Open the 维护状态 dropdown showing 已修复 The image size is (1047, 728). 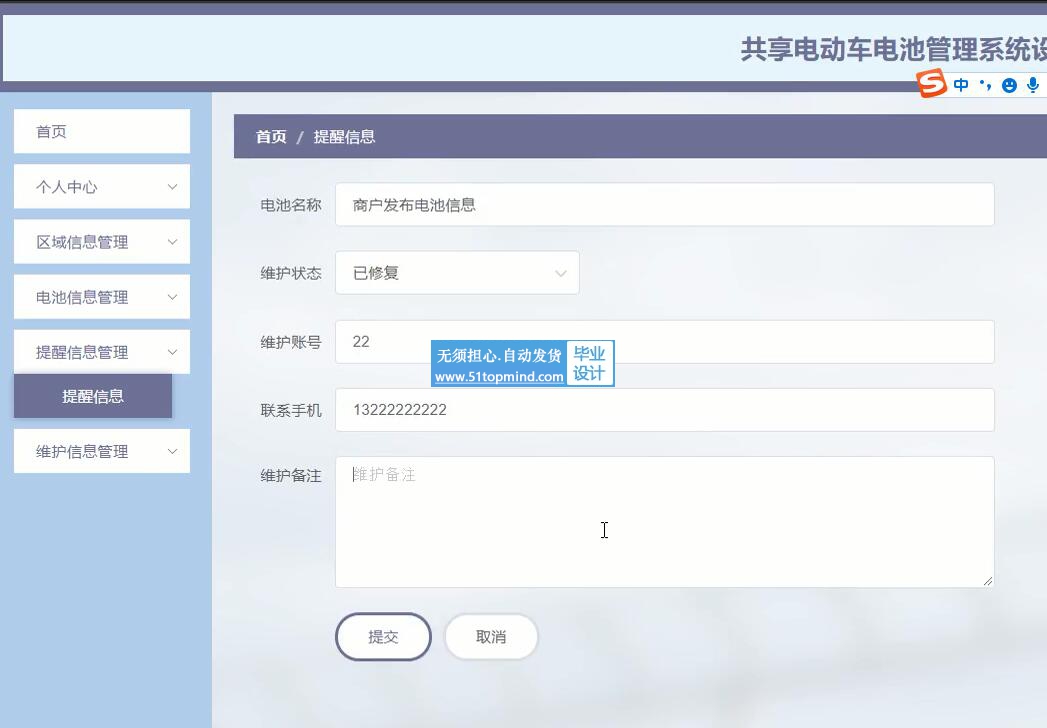(x=457, y=273)
